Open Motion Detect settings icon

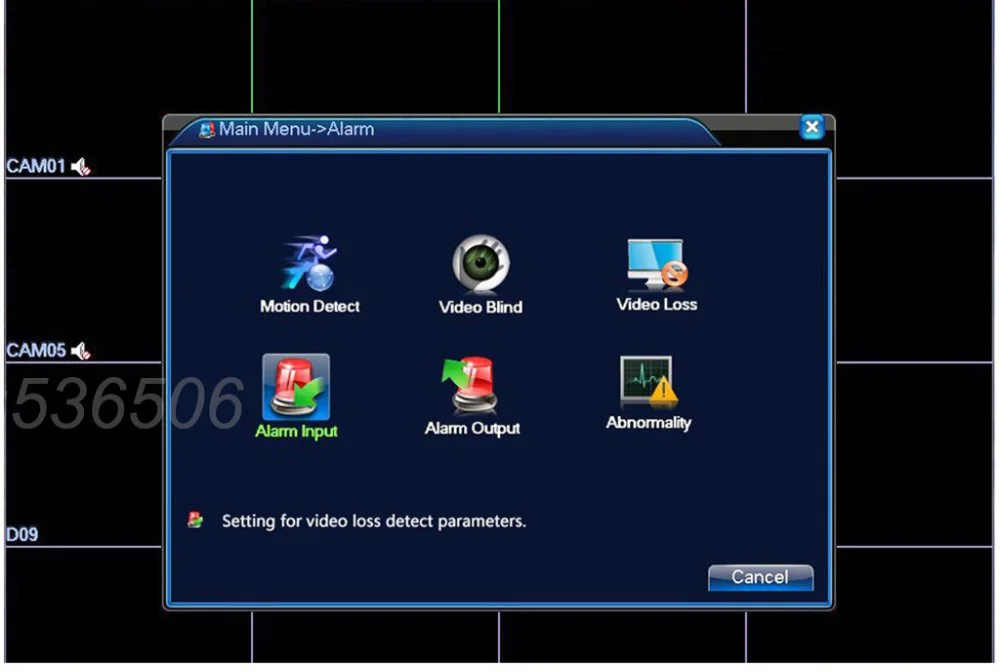click(x=309, y=263)
